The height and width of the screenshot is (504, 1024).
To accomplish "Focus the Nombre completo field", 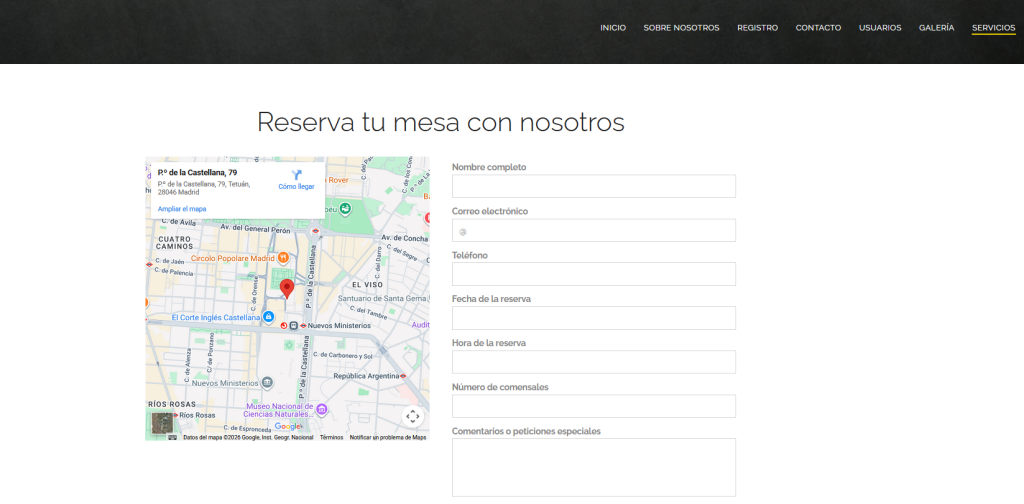I will point(593,186).
